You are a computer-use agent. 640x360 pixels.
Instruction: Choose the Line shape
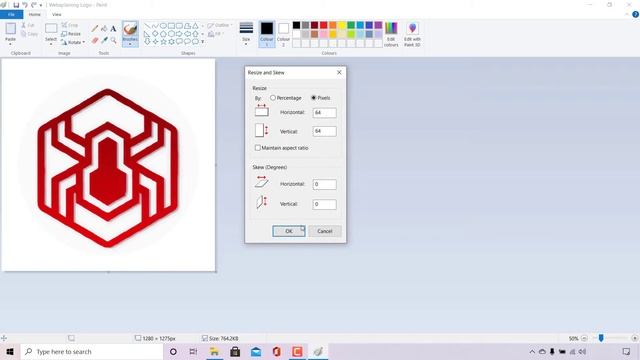[147, 26]
